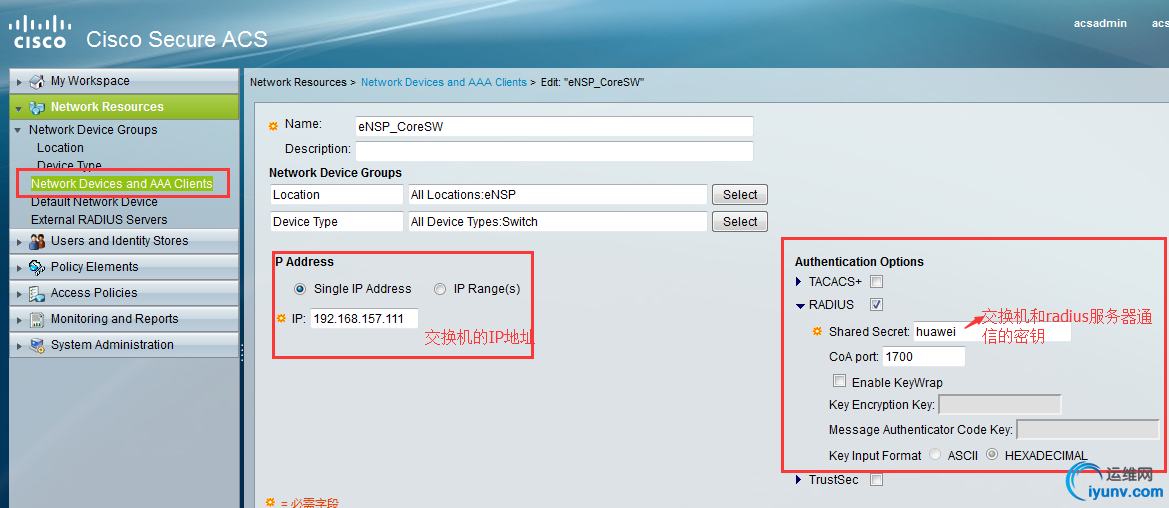Open My Workspace menu
The width and height of the screenshot is (1169, 508).
(124, 81)
